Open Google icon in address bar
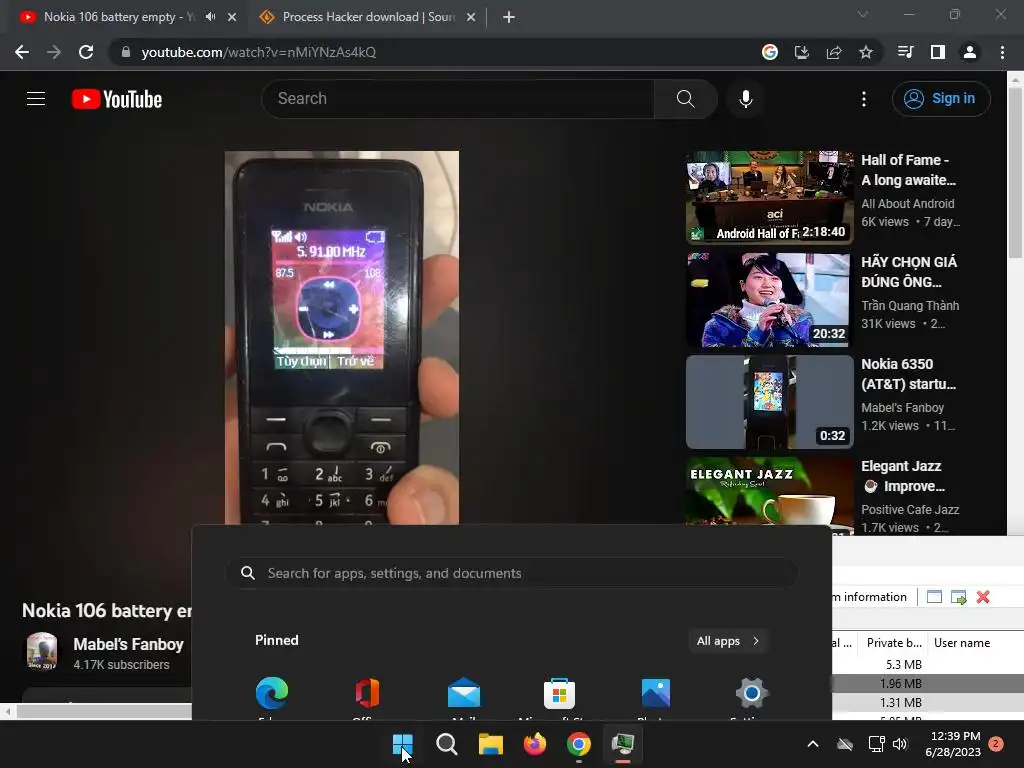 click(770, 52)
